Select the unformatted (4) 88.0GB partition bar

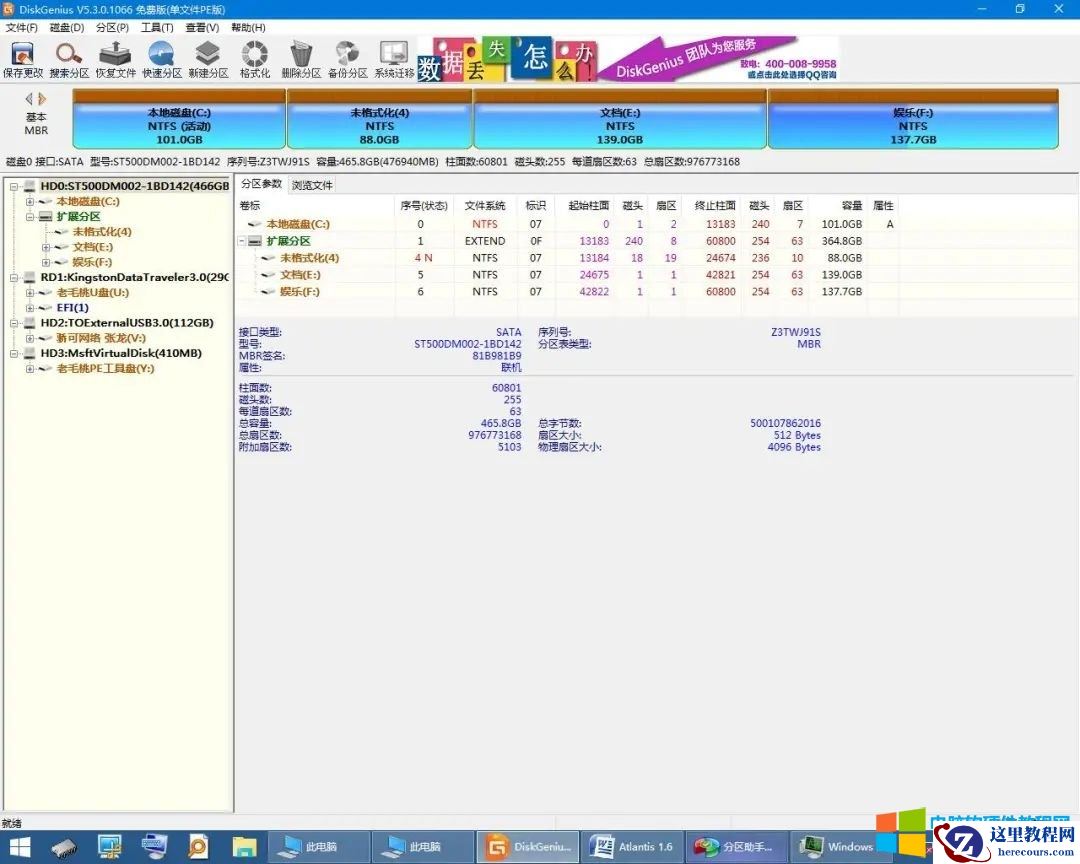[380, 119]
